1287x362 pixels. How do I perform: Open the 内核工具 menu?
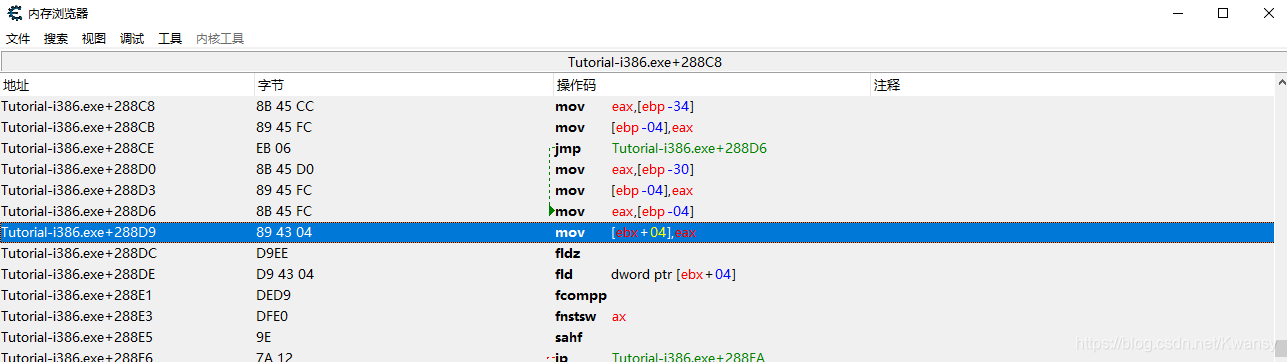point(220,39)
